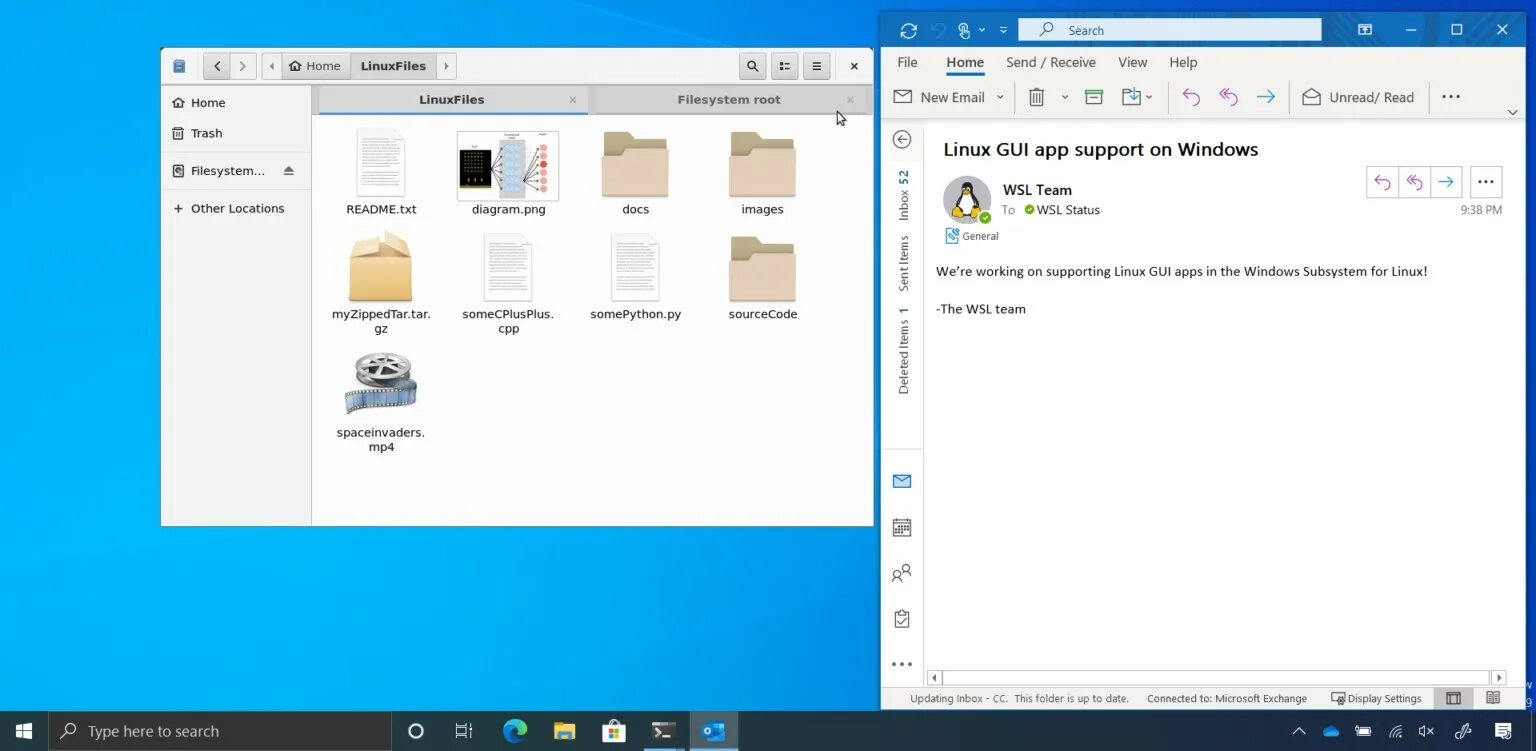1536x751 pixels.
Task: Open the Send / Receive tab
Action: [x=1051, y=62]
